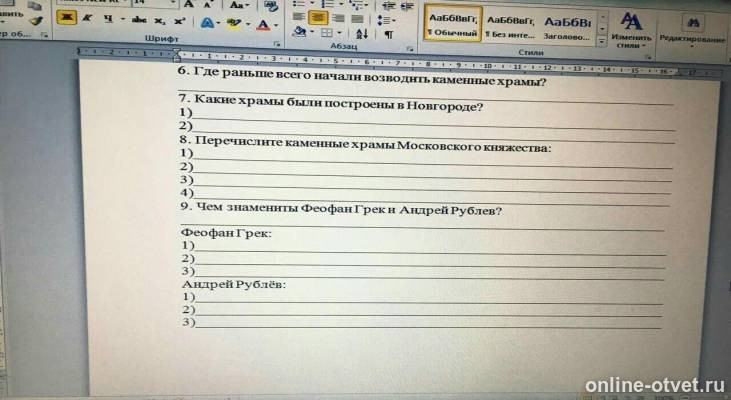Viewport: 731px width, 400px height.
Task: Decrease paragraph indent
Action: tap(388, 6)
